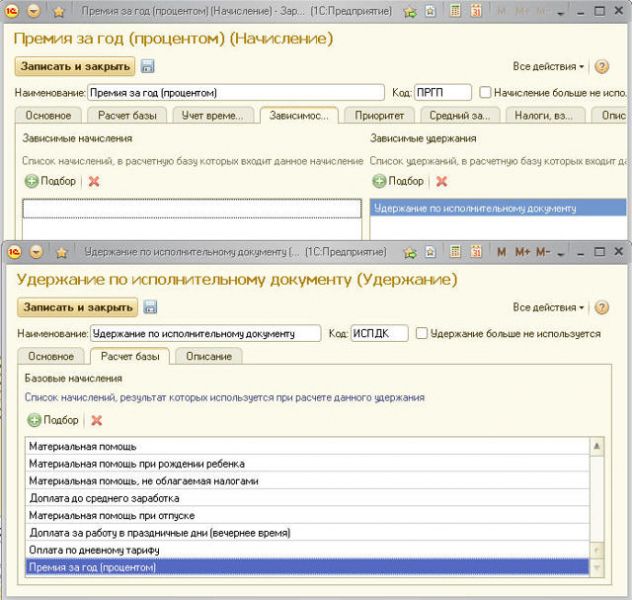632x600 pixels.
Task: Open calendar icon in Премия за год title bar
Action: (476, 11)
